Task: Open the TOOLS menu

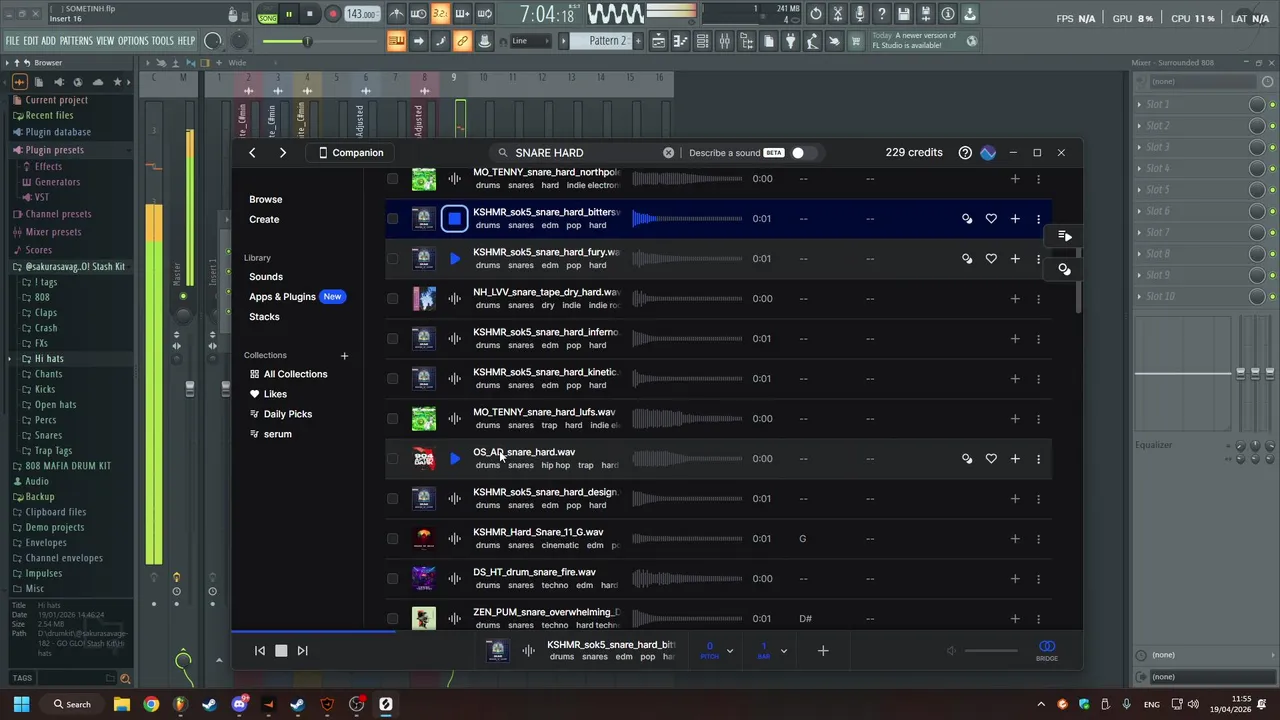Action: [x=162, y=41]
